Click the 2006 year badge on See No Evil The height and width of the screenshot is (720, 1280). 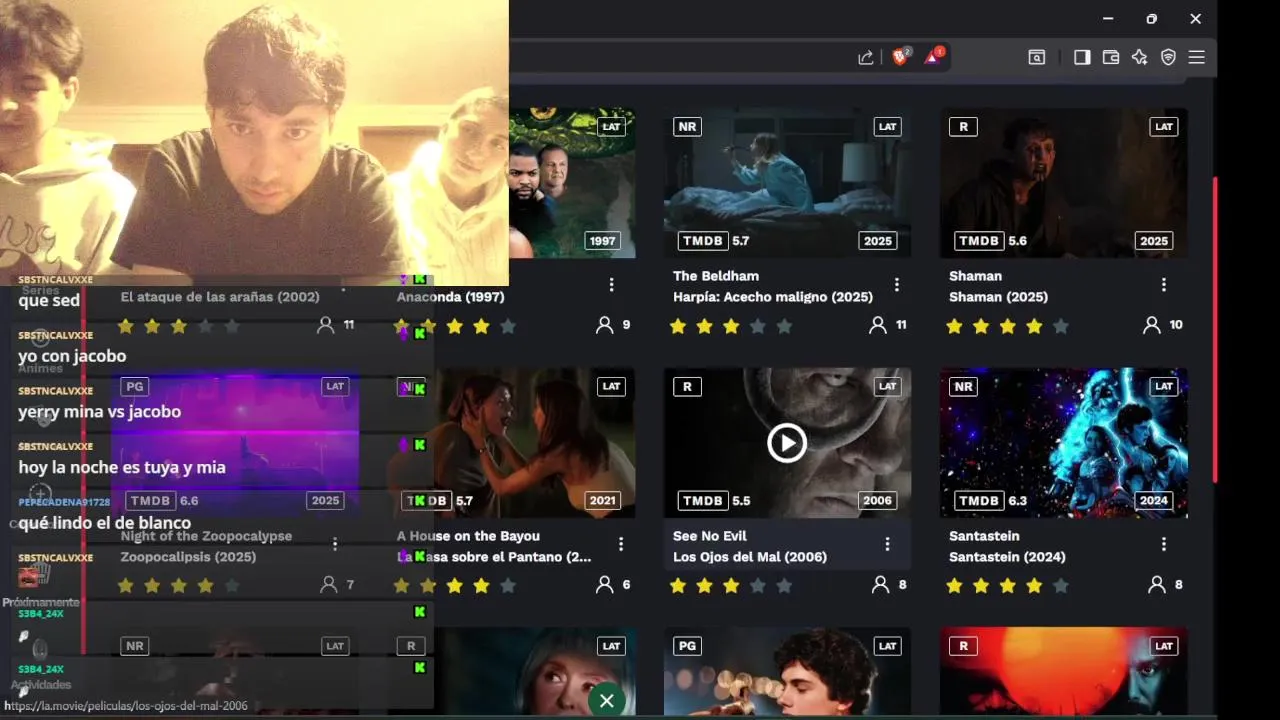tap(877, 500)
